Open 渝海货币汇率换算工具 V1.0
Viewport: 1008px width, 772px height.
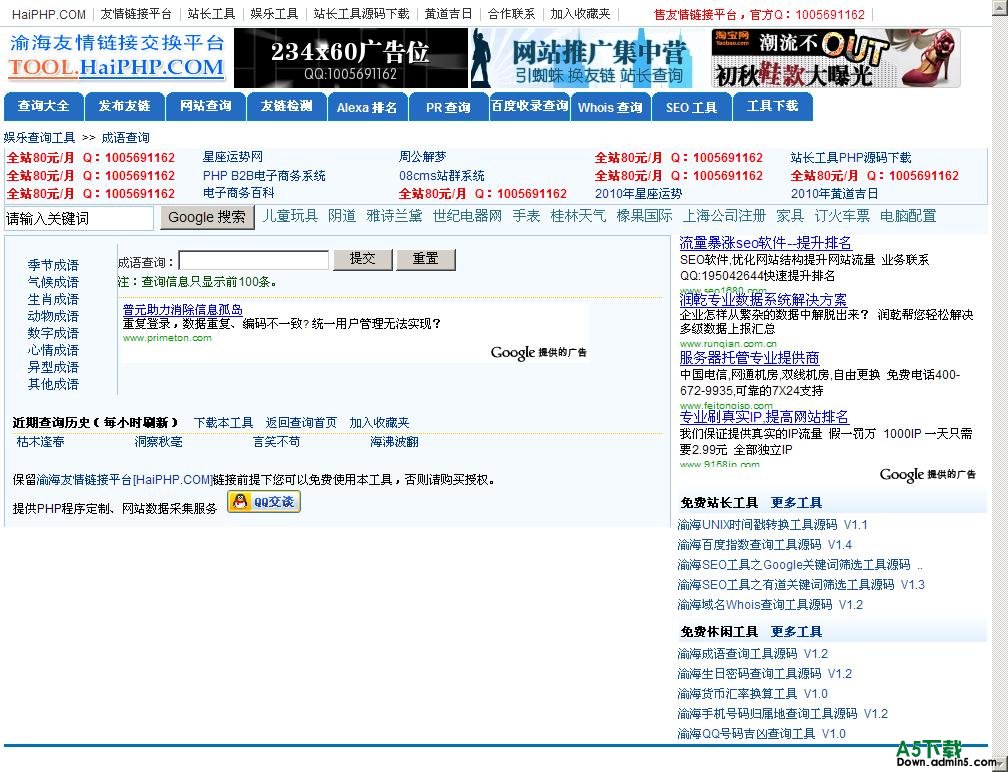point(753,694)
